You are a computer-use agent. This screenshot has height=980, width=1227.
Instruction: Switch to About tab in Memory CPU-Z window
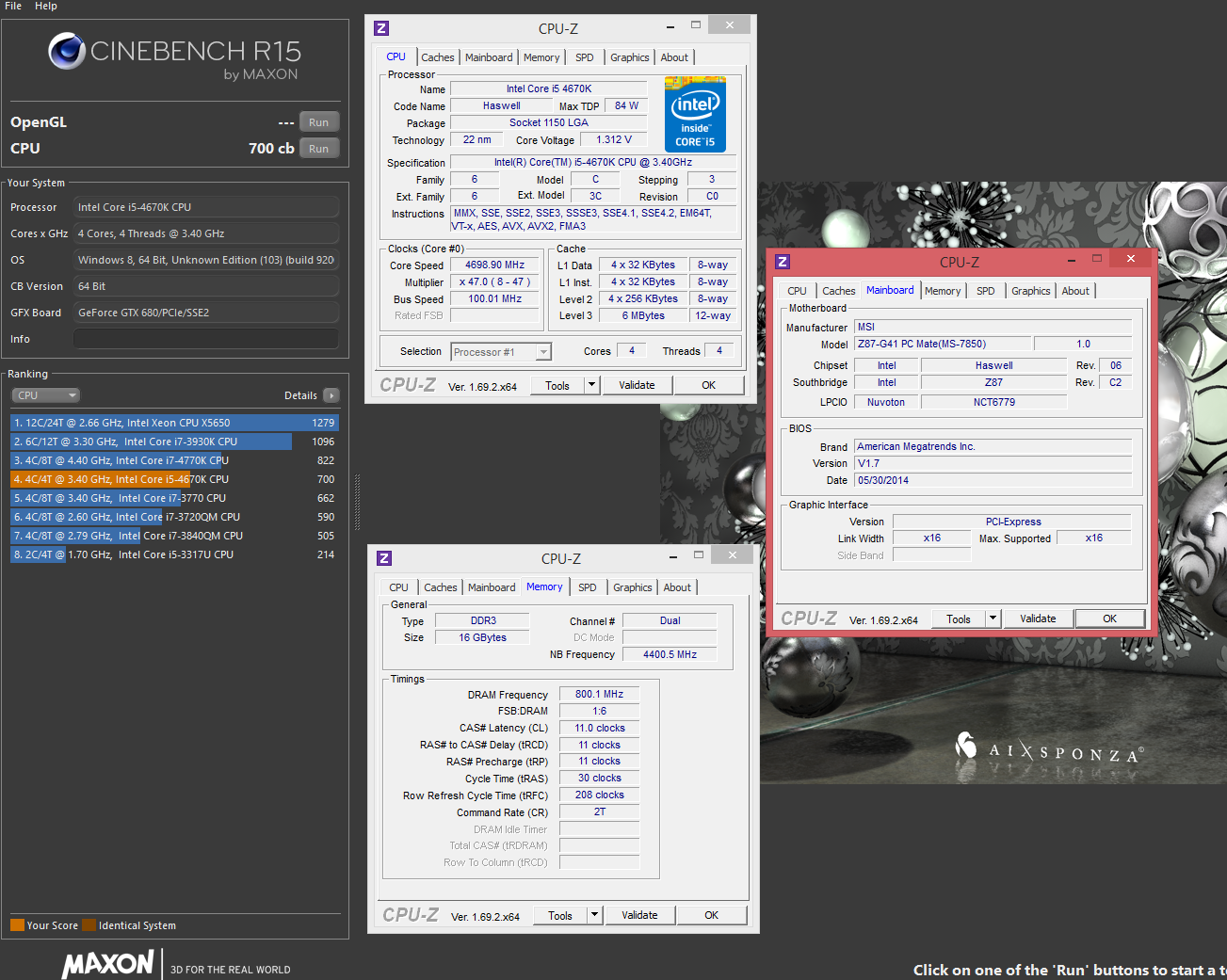click(x=677, y=587)
